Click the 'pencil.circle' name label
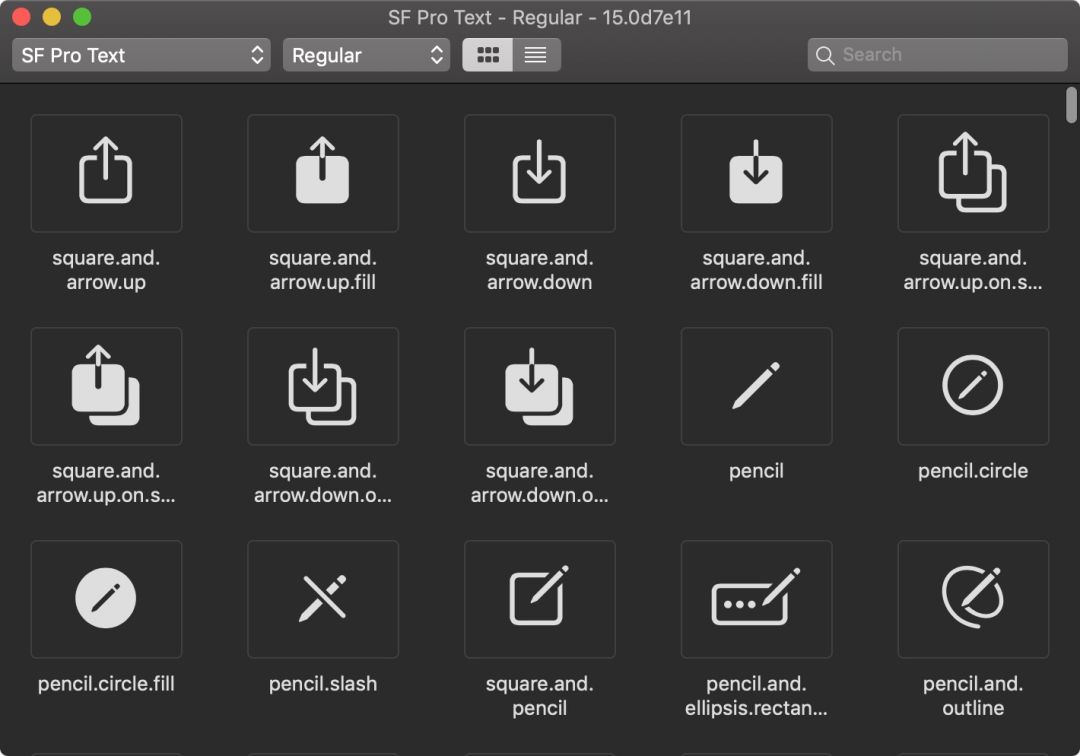This screenshot has width=1080, height=756. coord(973,471)
